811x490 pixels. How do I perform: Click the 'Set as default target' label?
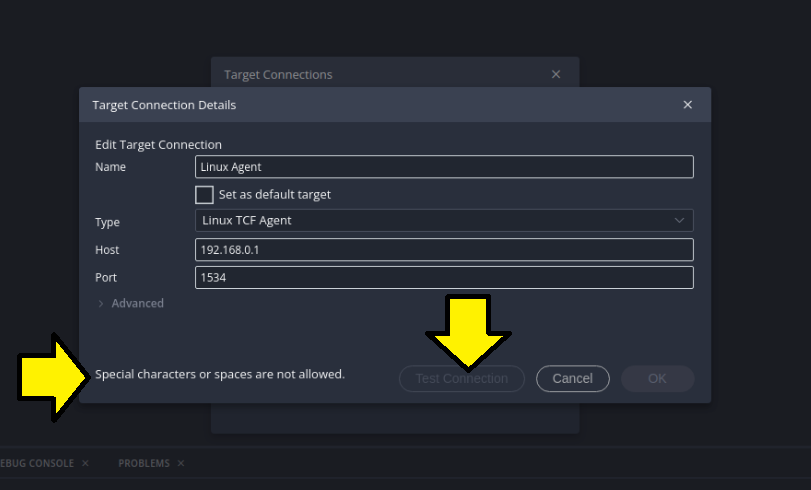(274, 195)
